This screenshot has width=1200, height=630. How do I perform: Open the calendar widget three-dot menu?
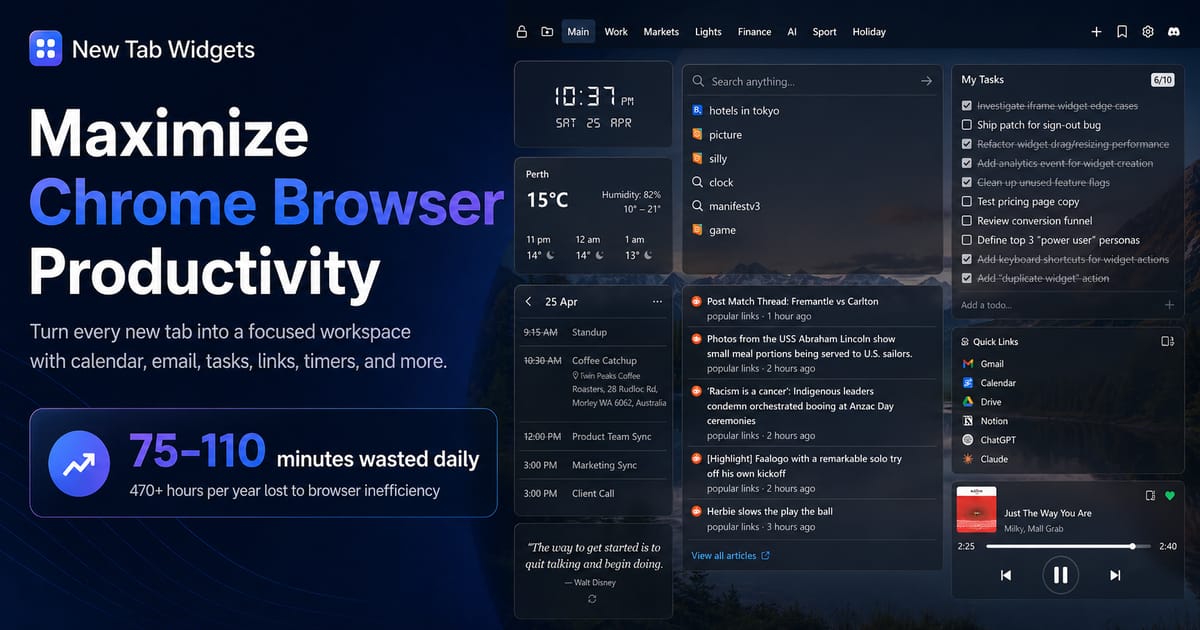657,302
